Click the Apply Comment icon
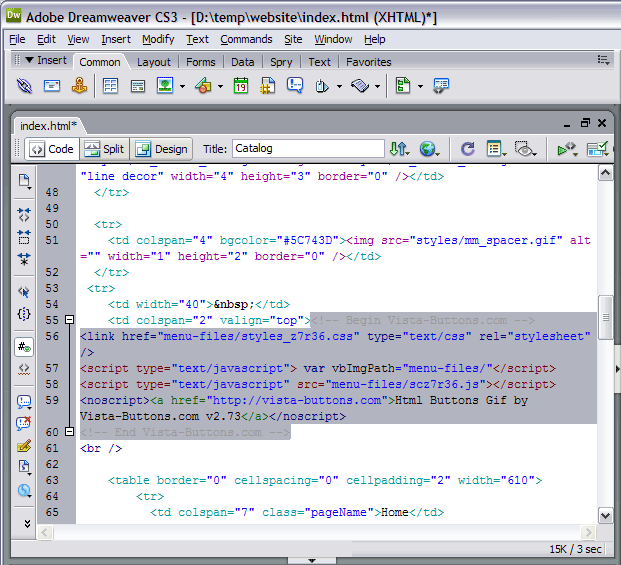The image size is (621, 565). (x=24, y=402)
